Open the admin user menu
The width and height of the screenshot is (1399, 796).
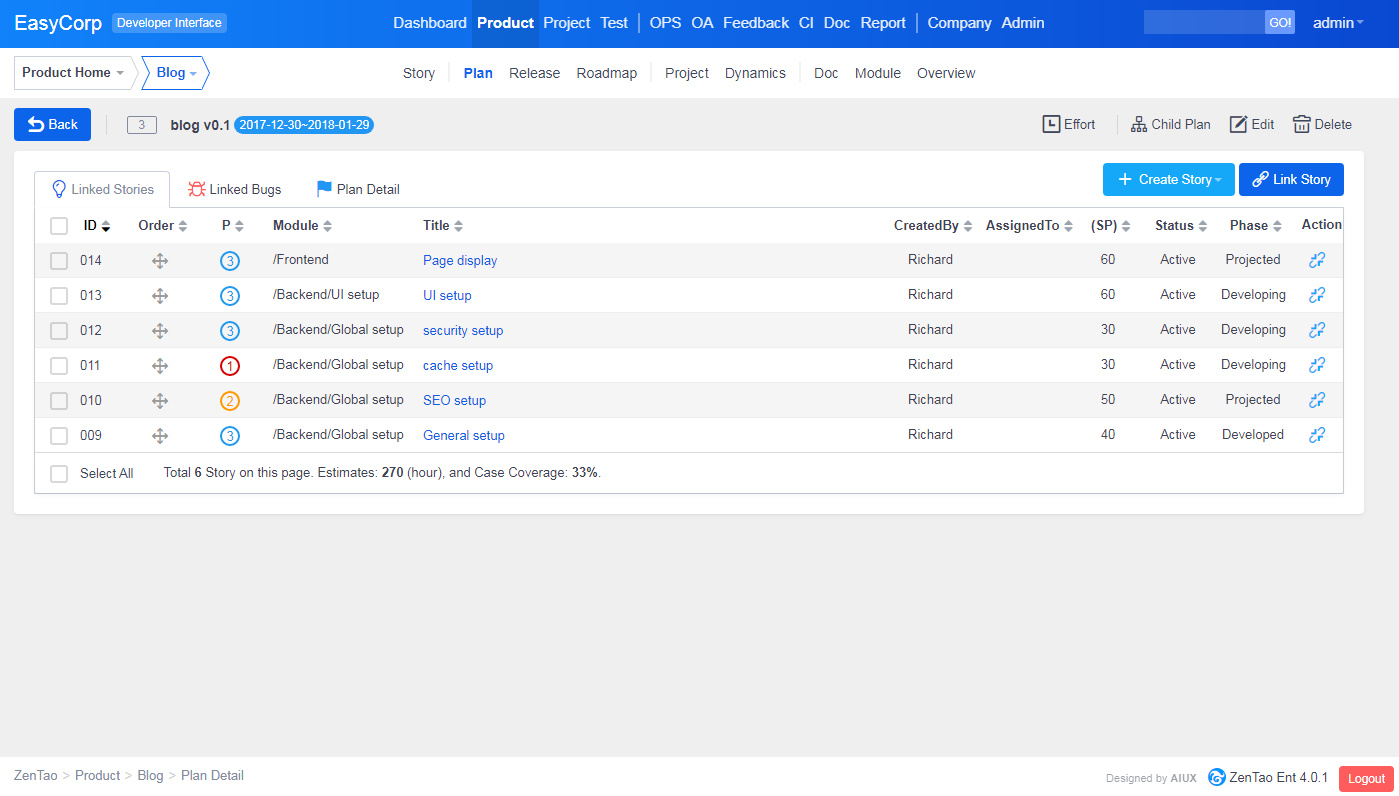[x=1338, y=23]
